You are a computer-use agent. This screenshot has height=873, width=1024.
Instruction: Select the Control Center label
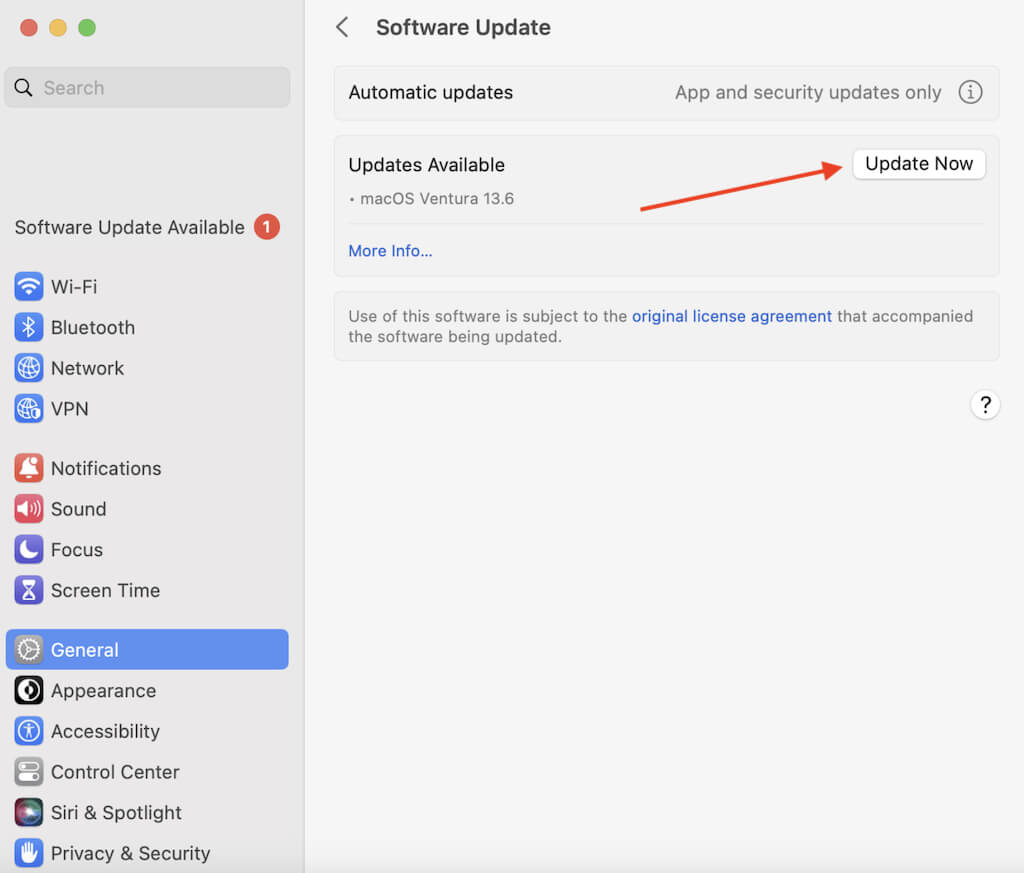click(115, 772)
